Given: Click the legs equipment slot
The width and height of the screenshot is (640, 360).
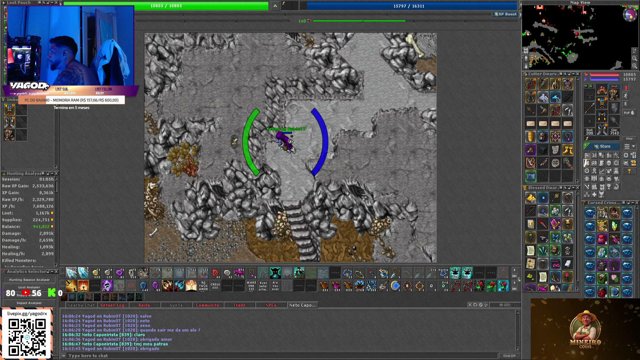Looking at the screenshot, I should (x=602, y=116).
